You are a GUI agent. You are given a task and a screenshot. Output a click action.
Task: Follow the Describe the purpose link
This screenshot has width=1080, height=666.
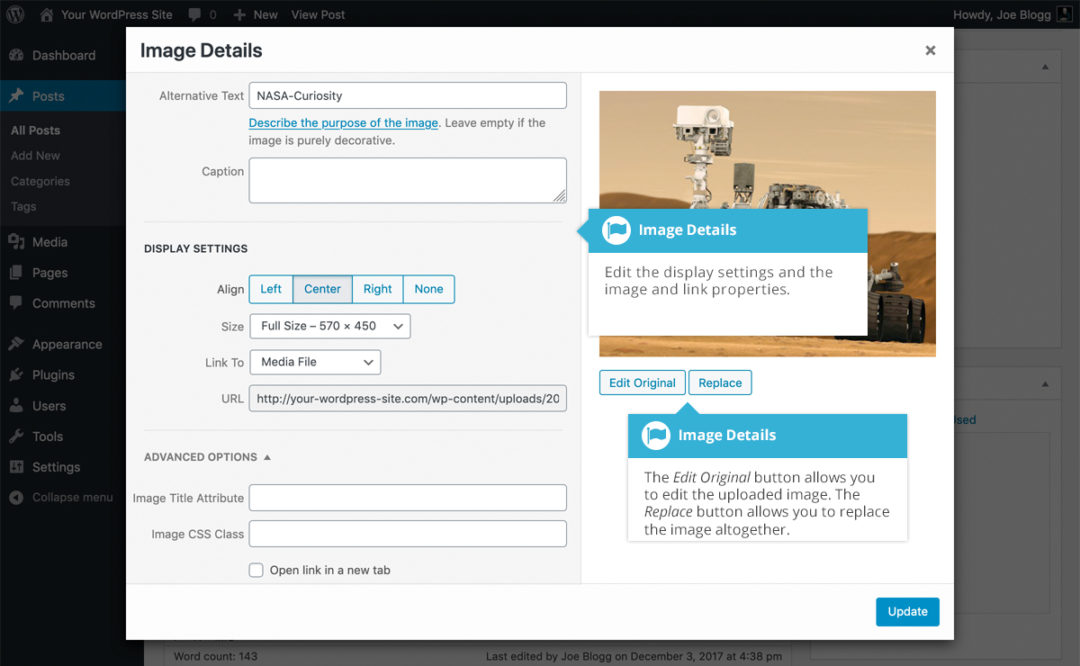pyautogui.click(x=343, y=122)
